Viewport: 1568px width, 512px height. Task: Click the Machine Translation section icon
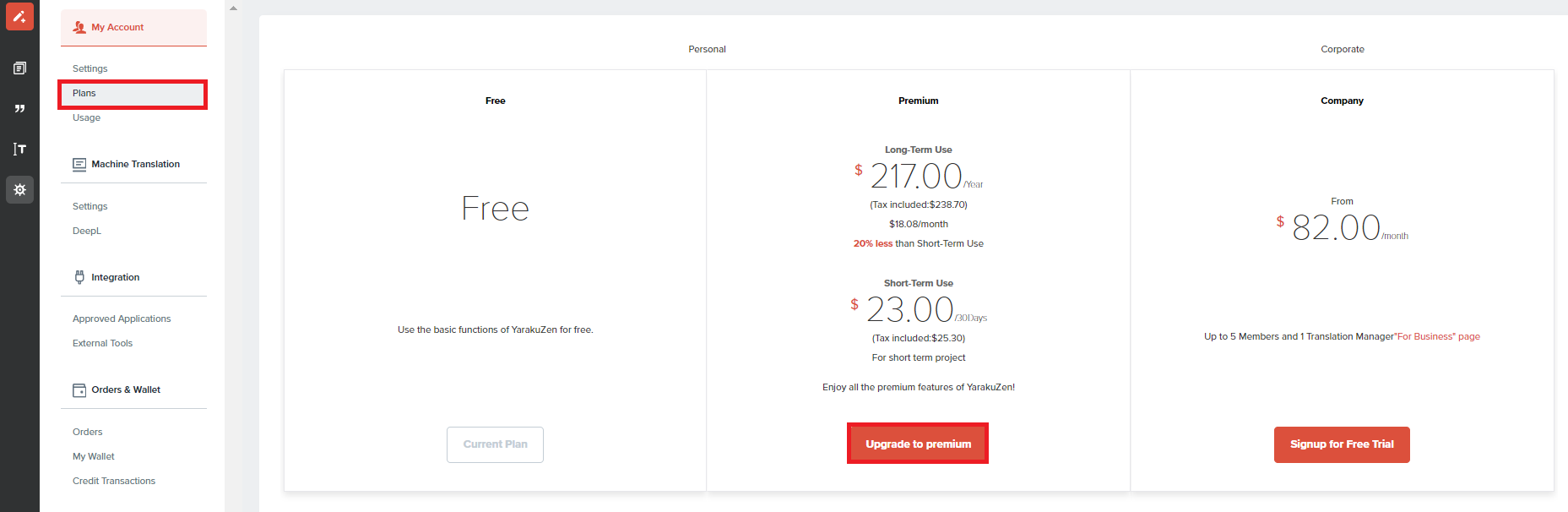[79, 165]
